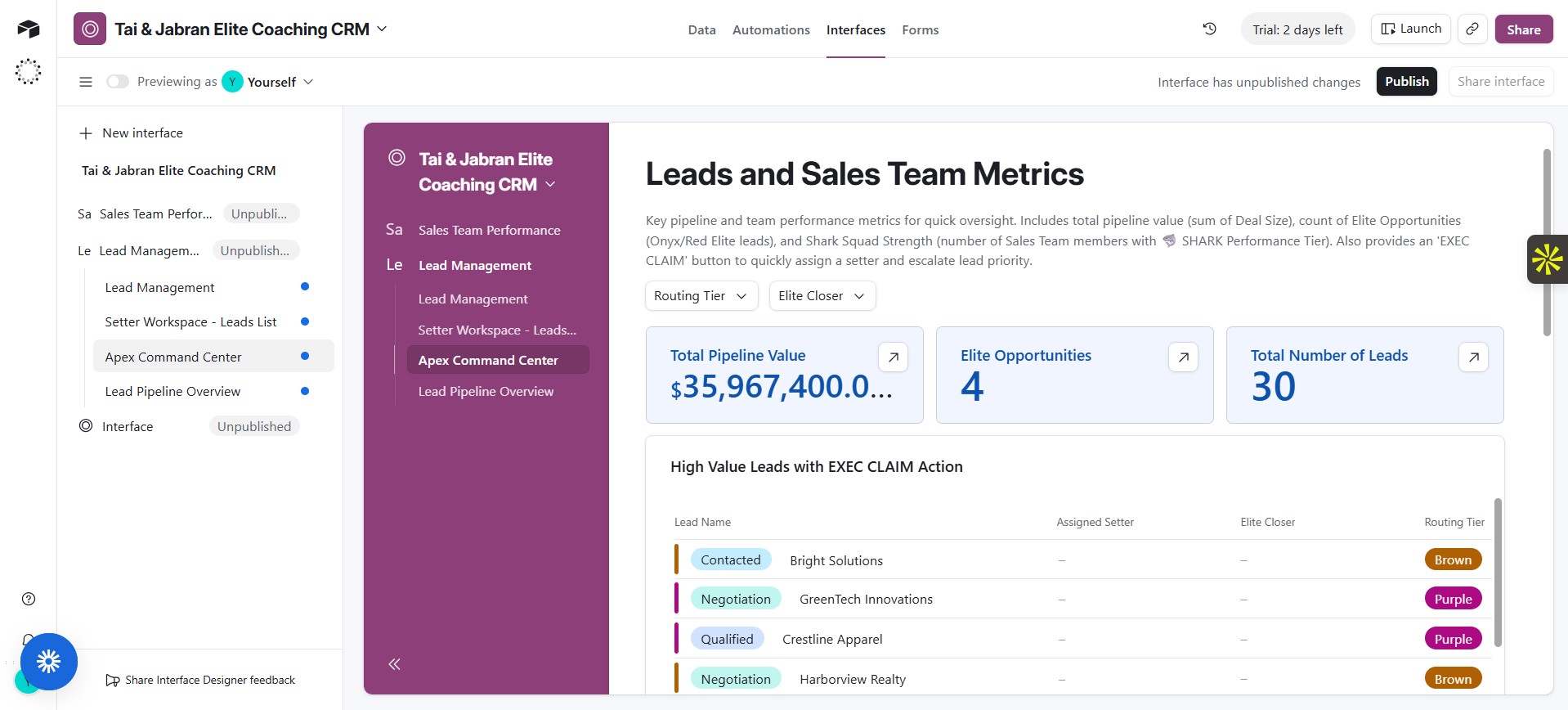Click the Purple tag on GreenTech Innovations row
This screenshot has height=710, width=1568.
(x=1453, y=600)
